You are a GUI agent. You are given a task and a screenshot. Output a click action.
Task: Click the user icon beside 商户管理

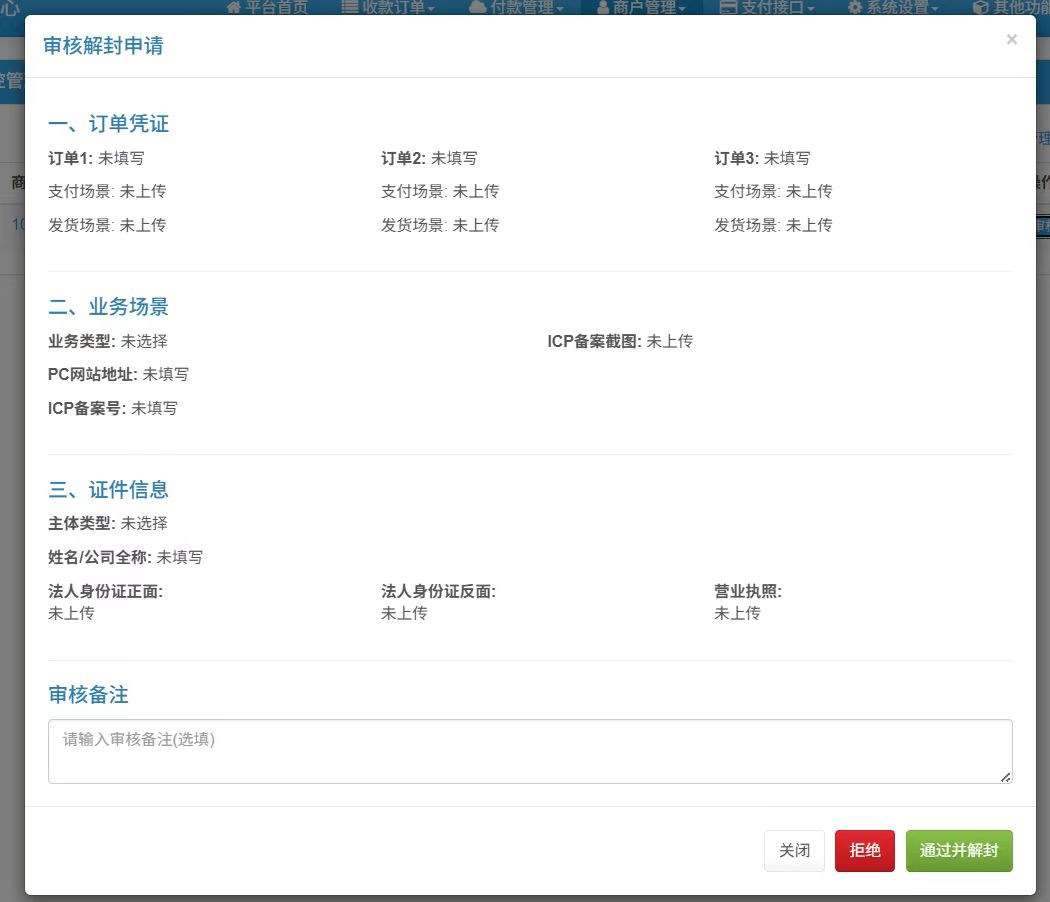(x=603, y=7)
